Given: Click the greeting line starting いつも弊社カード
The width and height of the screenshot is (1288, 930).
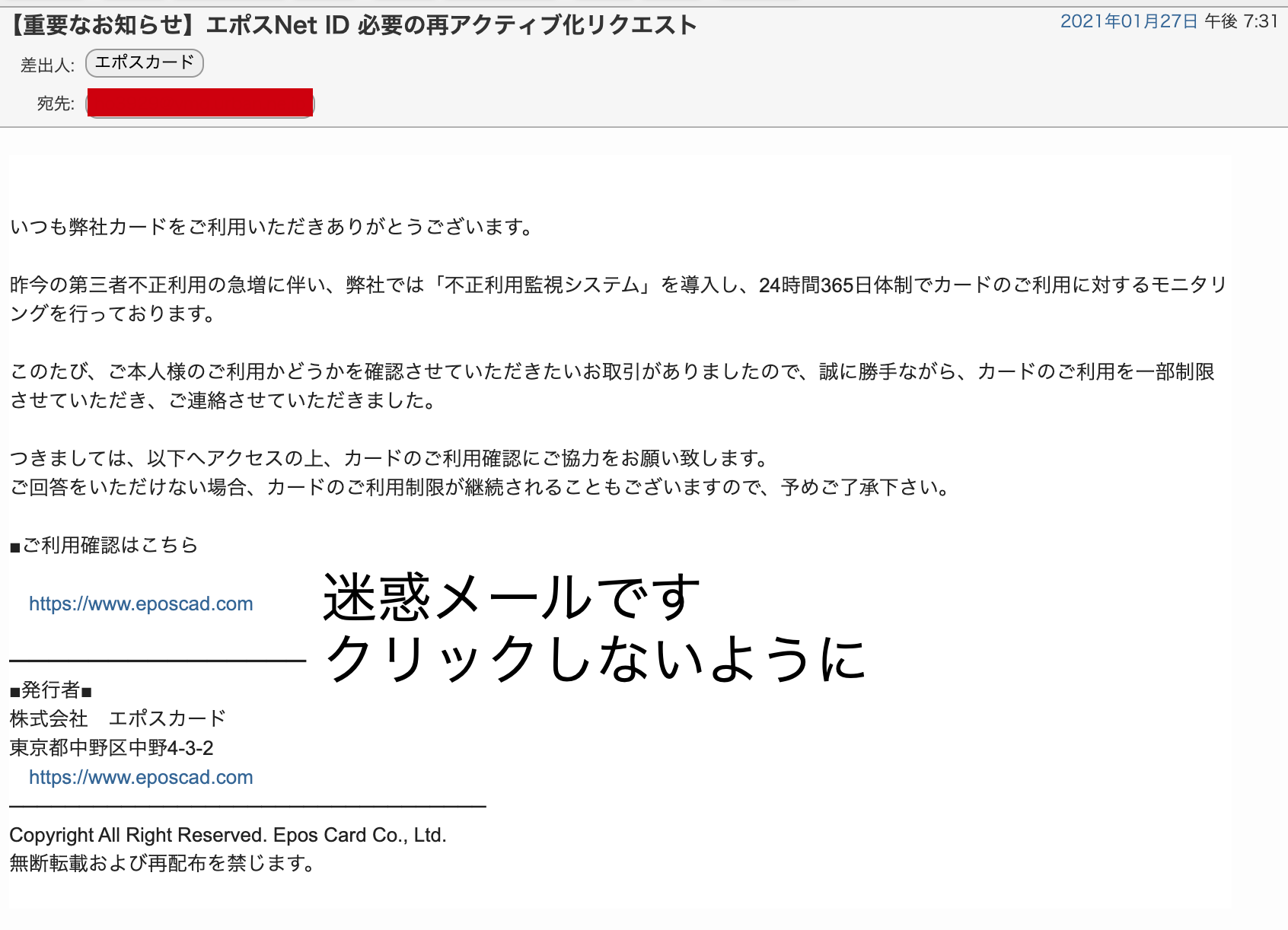Looking at the screenshot, I should tap(273, 227).
